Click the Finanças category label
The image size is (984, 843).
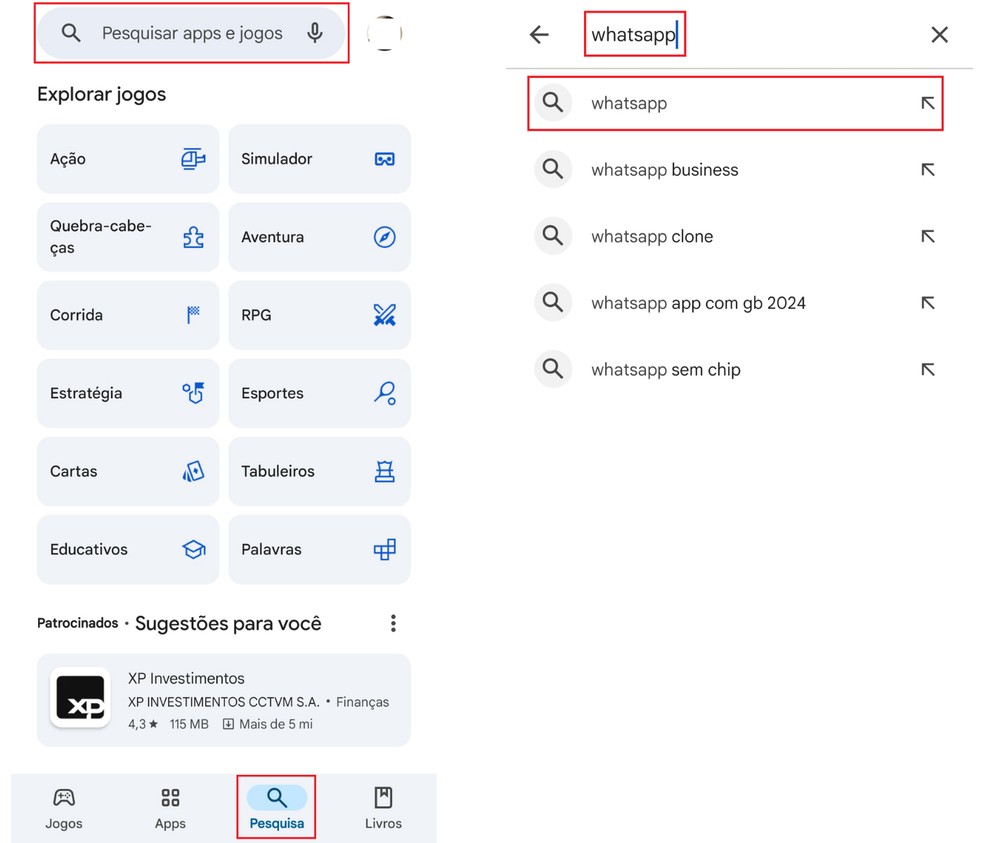(x=362, y=702)
